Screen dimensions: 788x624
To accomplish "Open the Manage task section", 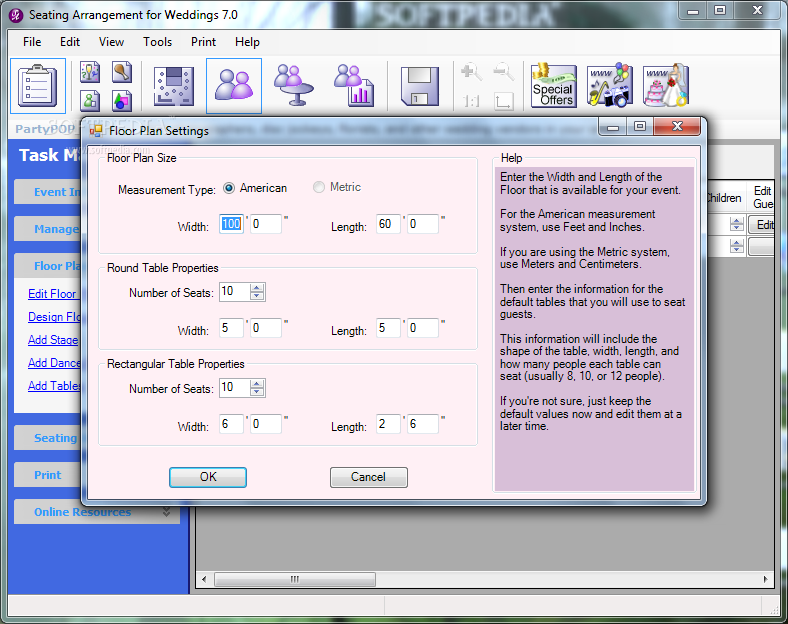I will [48, 229].
